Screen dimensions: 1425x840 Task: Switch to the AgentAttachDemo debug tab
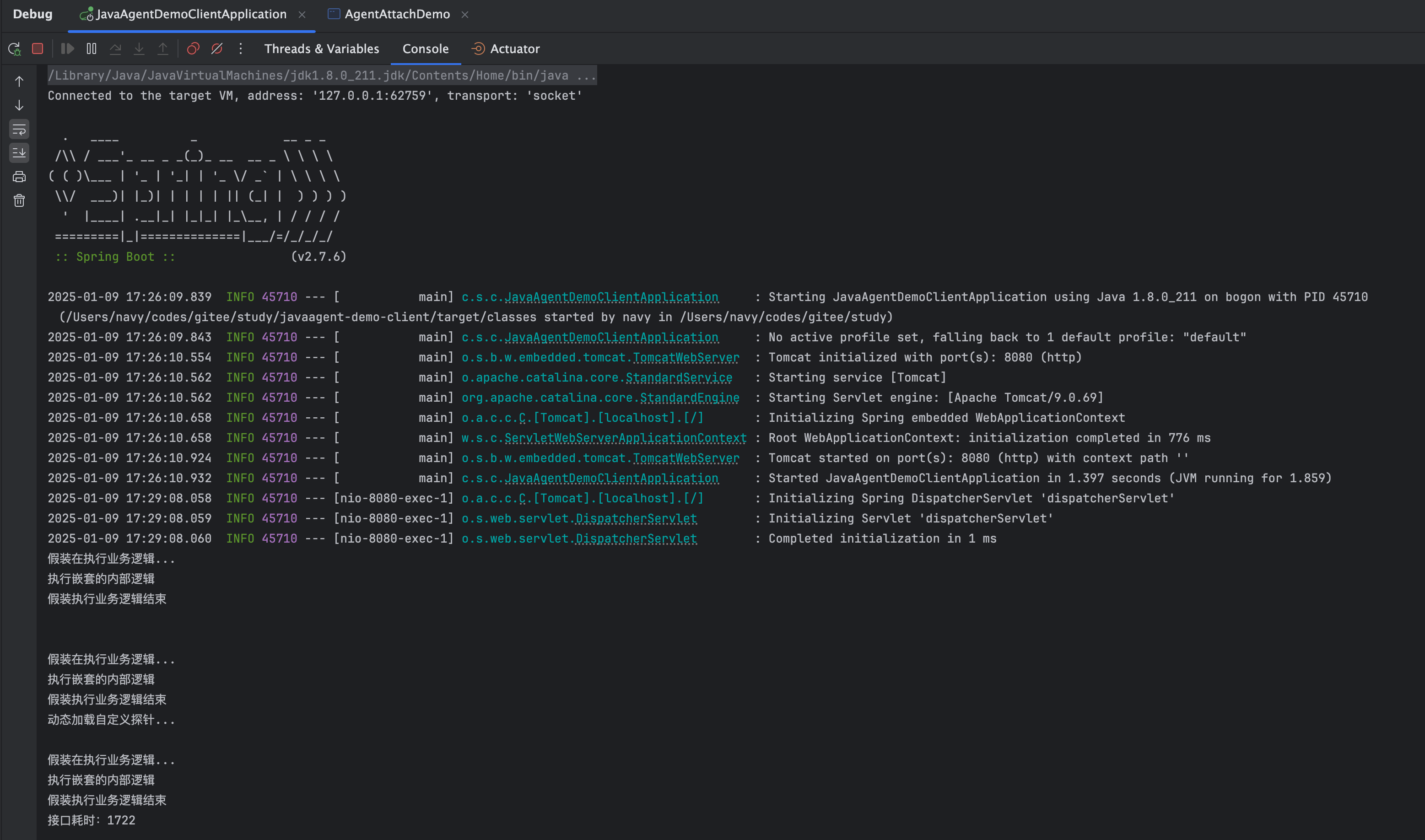click(x=397, y=14)
